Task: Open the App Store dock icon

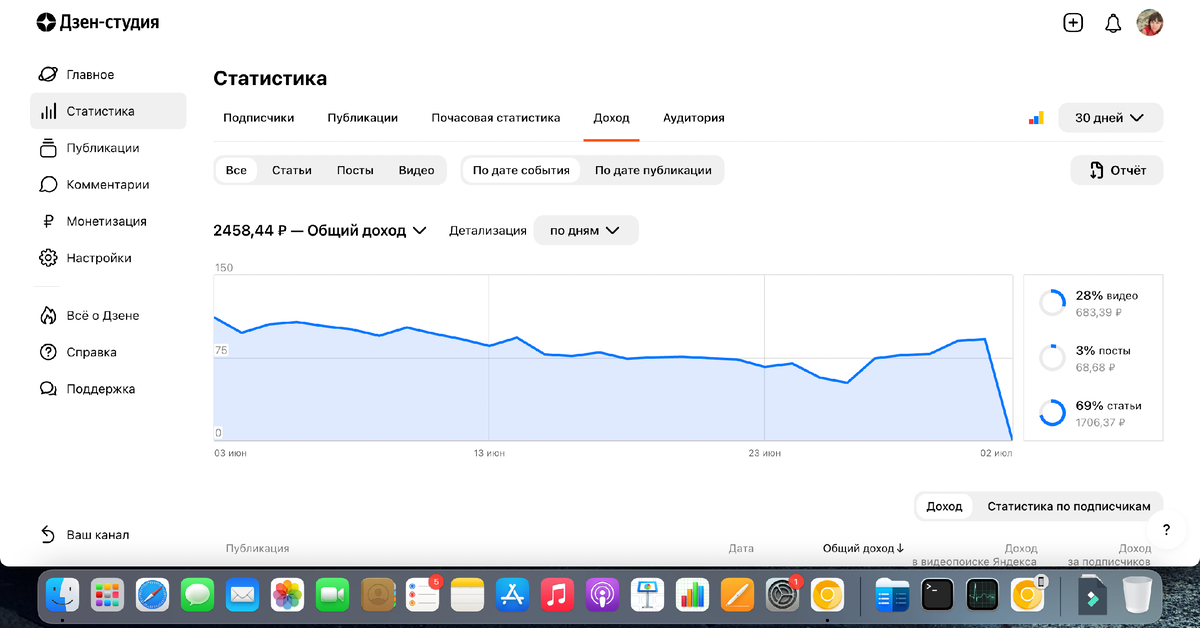Action: click(x=513, y=595)
